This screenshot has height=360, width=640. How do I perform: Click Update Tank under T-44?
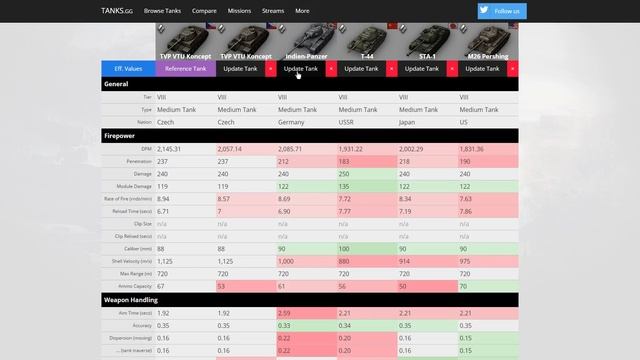pos(361,69)
